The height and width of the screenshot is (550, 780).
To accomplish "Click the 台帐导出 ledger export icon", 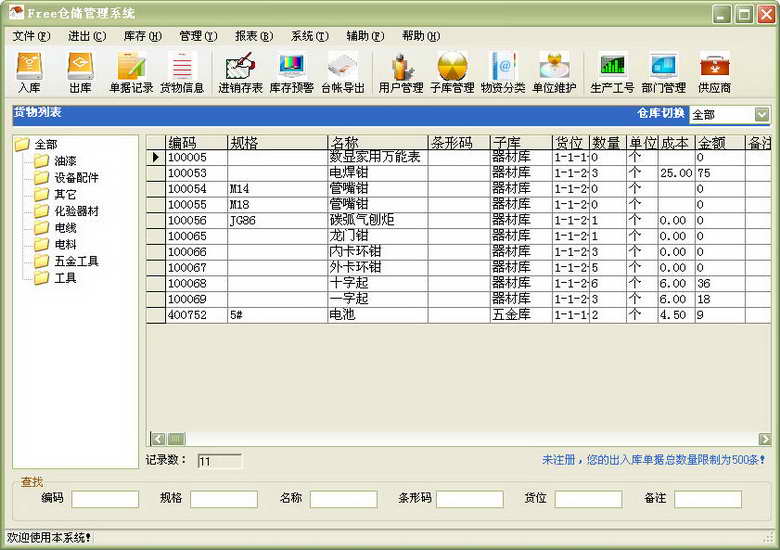I will [343, 73].
